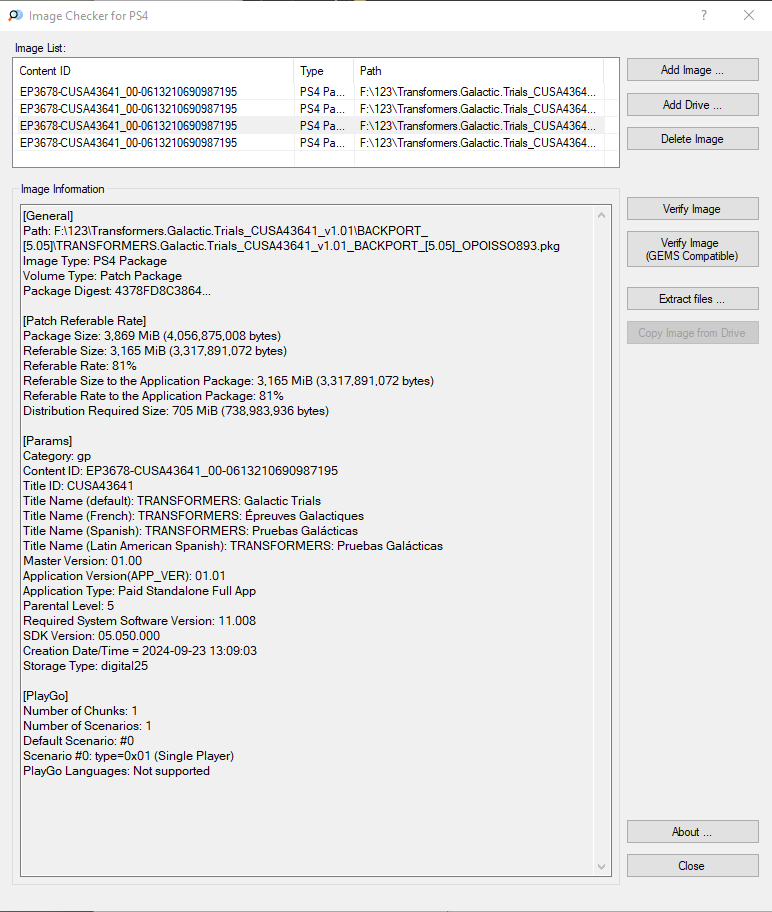772x912 pixels.
Task: Click the "Number of Chunks: 1" line
Action: click(x=80, y=711)
